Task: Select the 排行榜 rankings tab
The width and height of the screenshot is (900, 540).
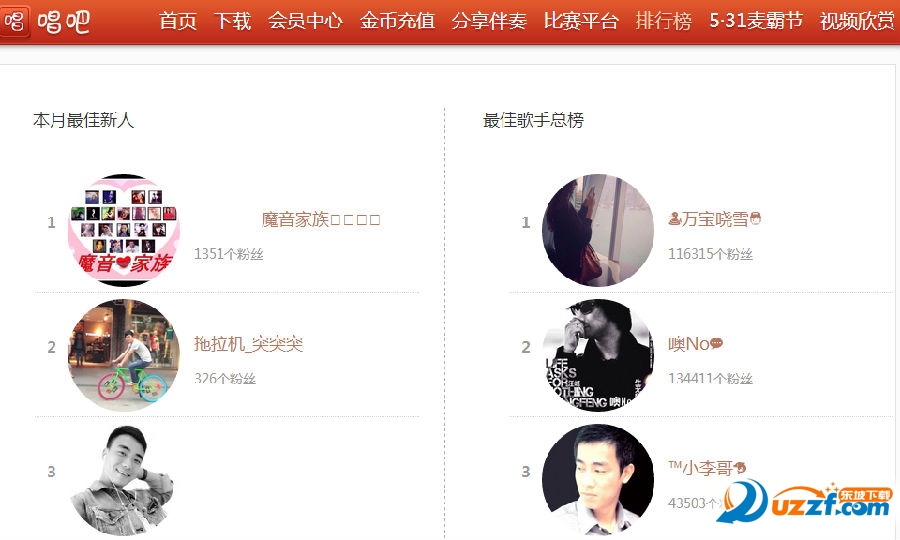Action: coord(664,21)
